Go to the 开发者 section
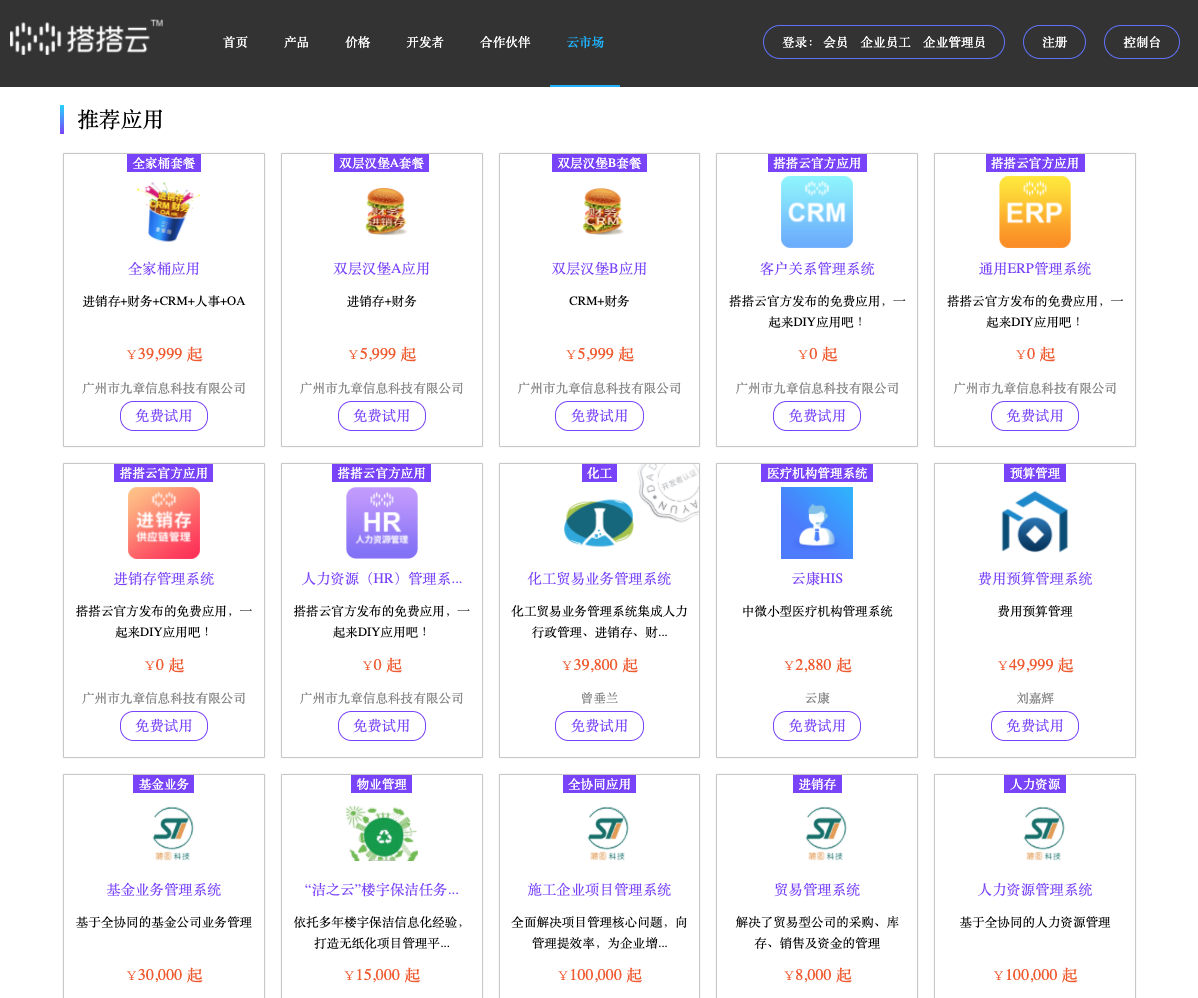 pos(425,42)
